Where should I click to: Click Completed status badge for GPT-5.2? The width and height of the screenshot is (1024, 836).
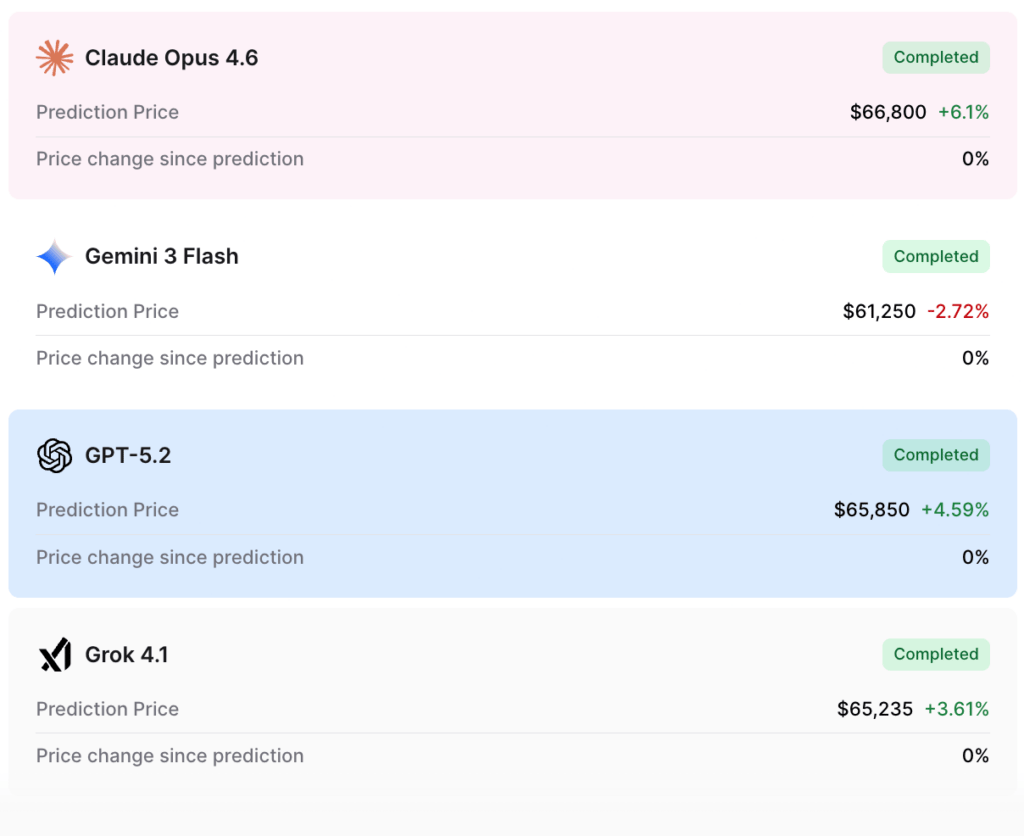pyautogui.click(x=936, y=455)
